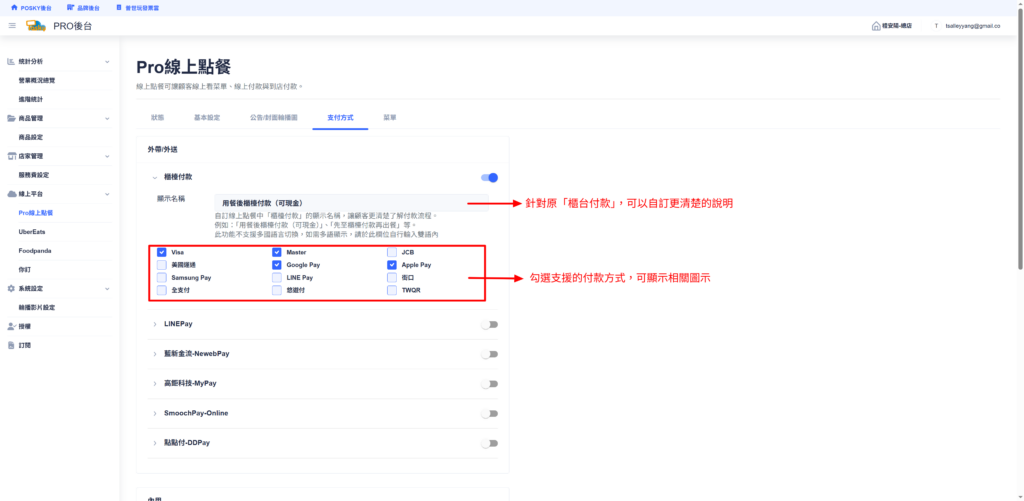This screenshot has height=501, width=1024.
Task: Switch to the 菜單 tab
Action: coord(390,118)
